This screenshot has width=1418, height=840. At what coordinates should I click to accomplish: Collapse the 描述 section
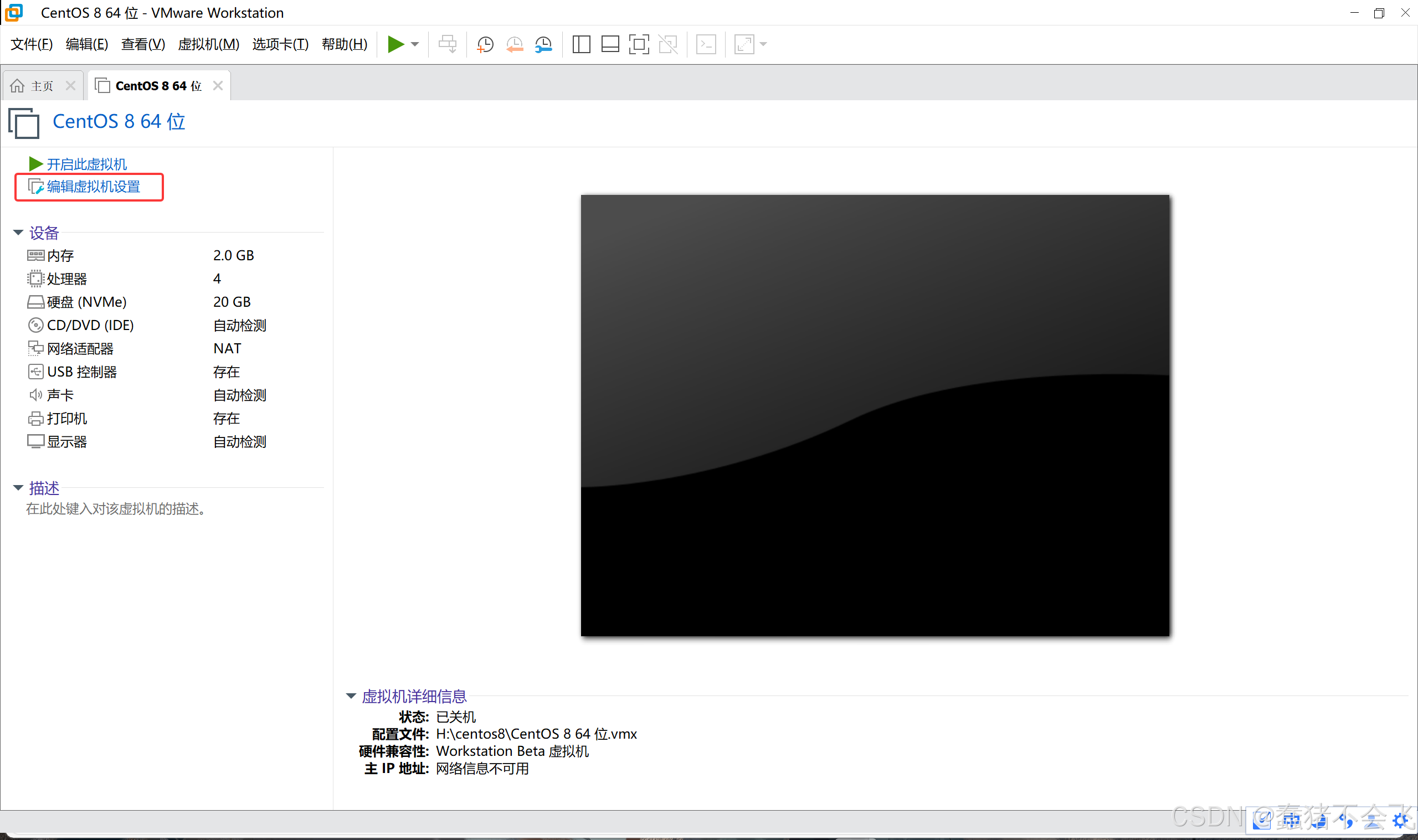point(18,487)
